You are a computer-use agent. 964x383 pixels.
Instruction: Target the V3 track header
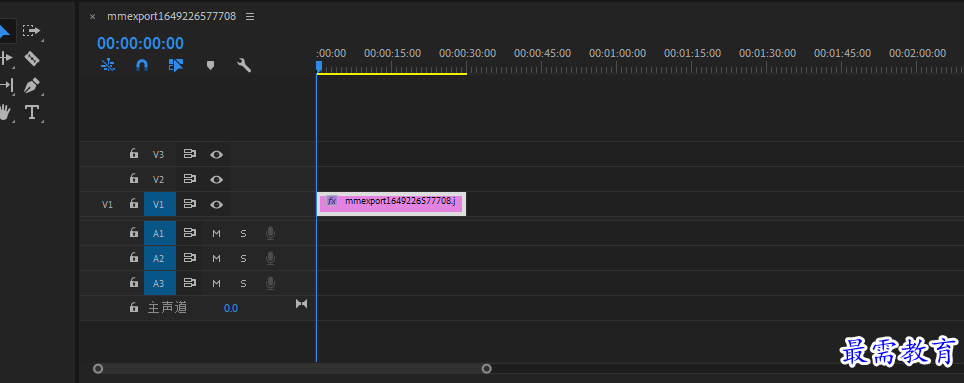coord(159,154)
